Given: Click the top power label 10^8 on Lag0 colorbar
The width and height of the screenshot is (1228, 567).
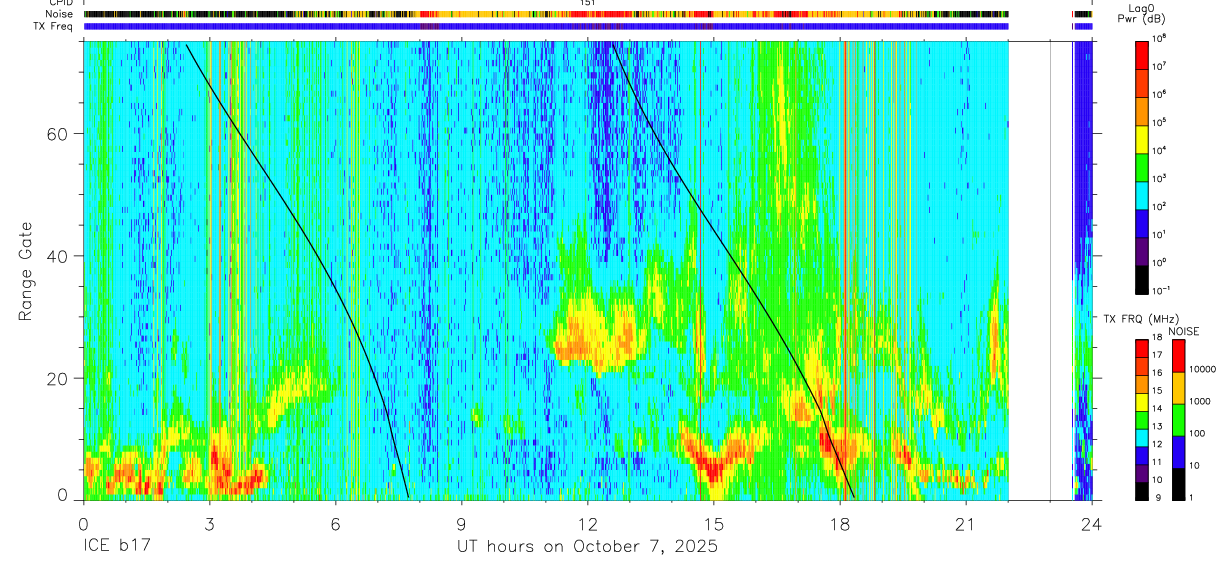Looking at the screenshot, I should pos(1159,38).
